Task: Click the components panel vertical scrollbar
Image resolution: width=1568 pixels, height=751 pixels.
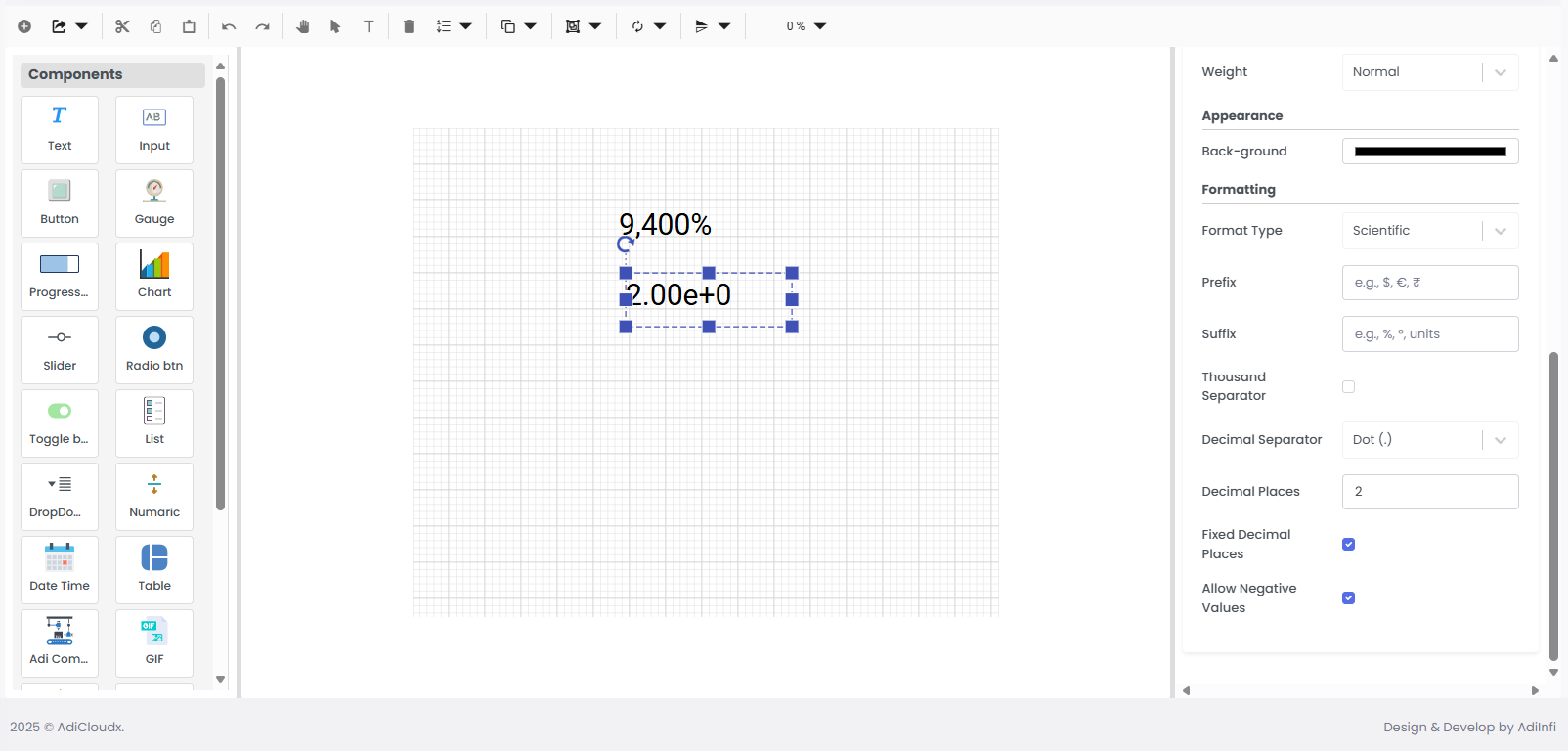Action: [221, 293]
